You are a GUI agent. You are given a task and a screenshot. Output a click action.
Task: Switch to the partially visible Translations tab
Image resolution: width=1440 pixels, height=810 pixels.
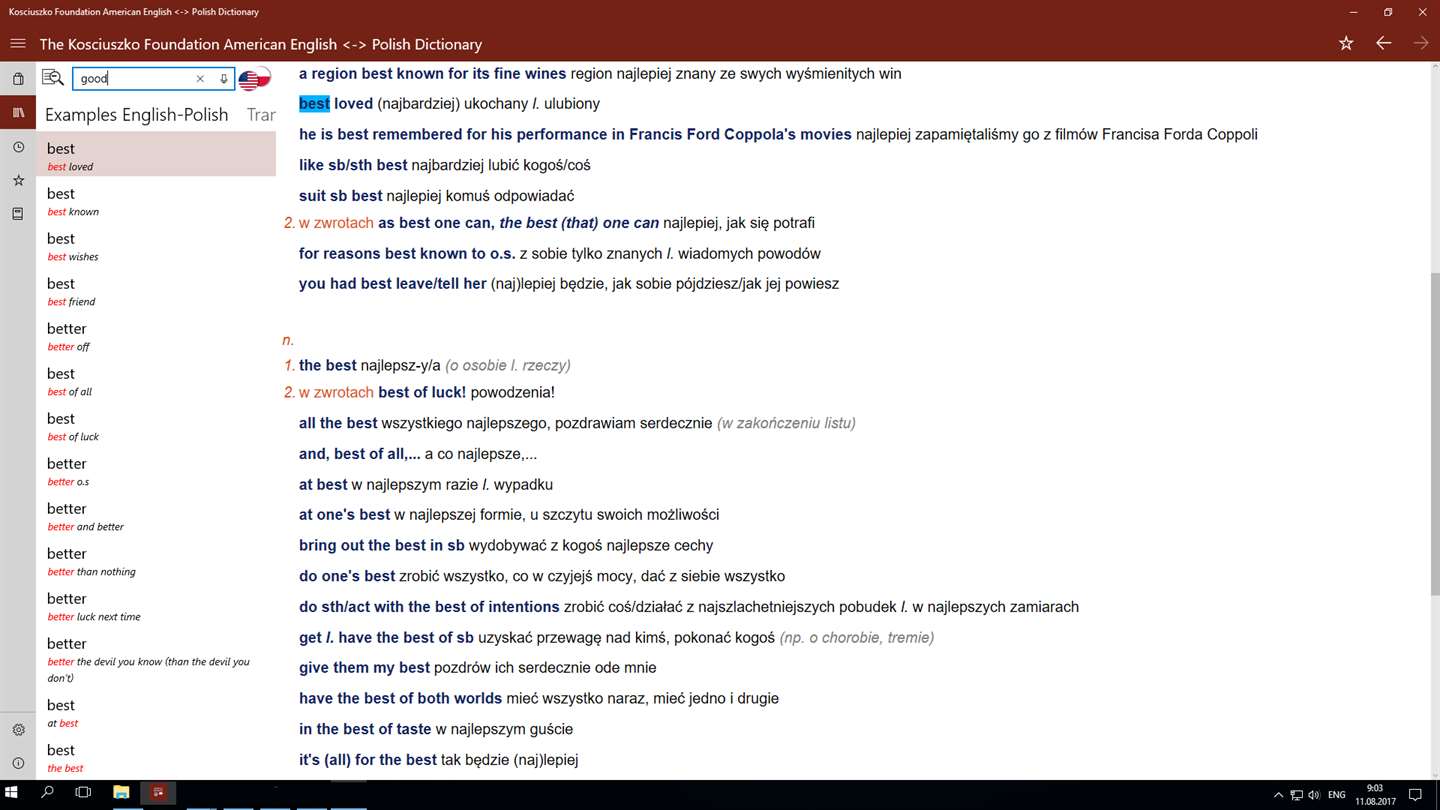pyautogui.click(x=261, y=115)
